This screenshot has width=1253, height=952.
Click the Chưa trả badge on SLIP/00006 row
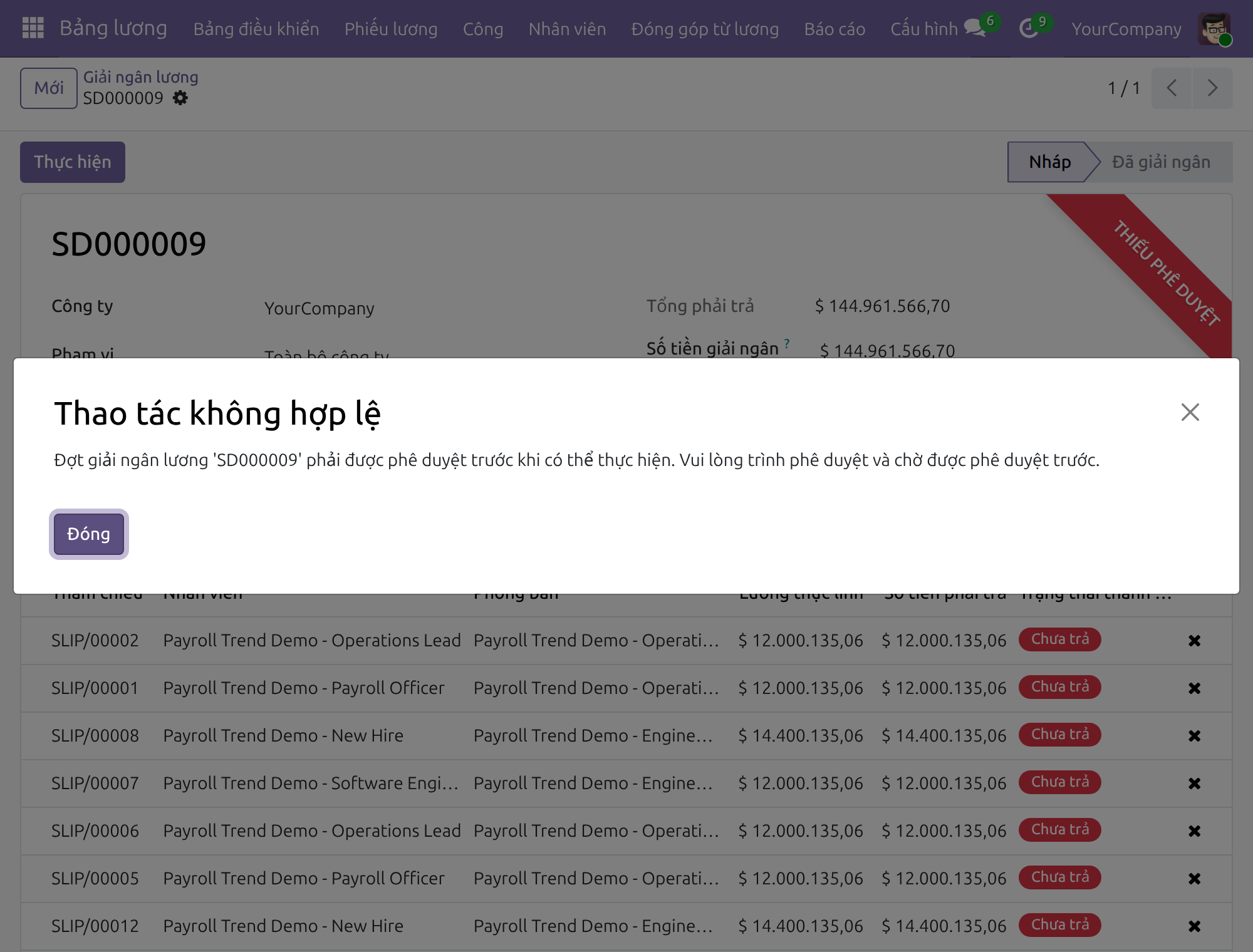pyautogui.click(x=1060, y=830)
